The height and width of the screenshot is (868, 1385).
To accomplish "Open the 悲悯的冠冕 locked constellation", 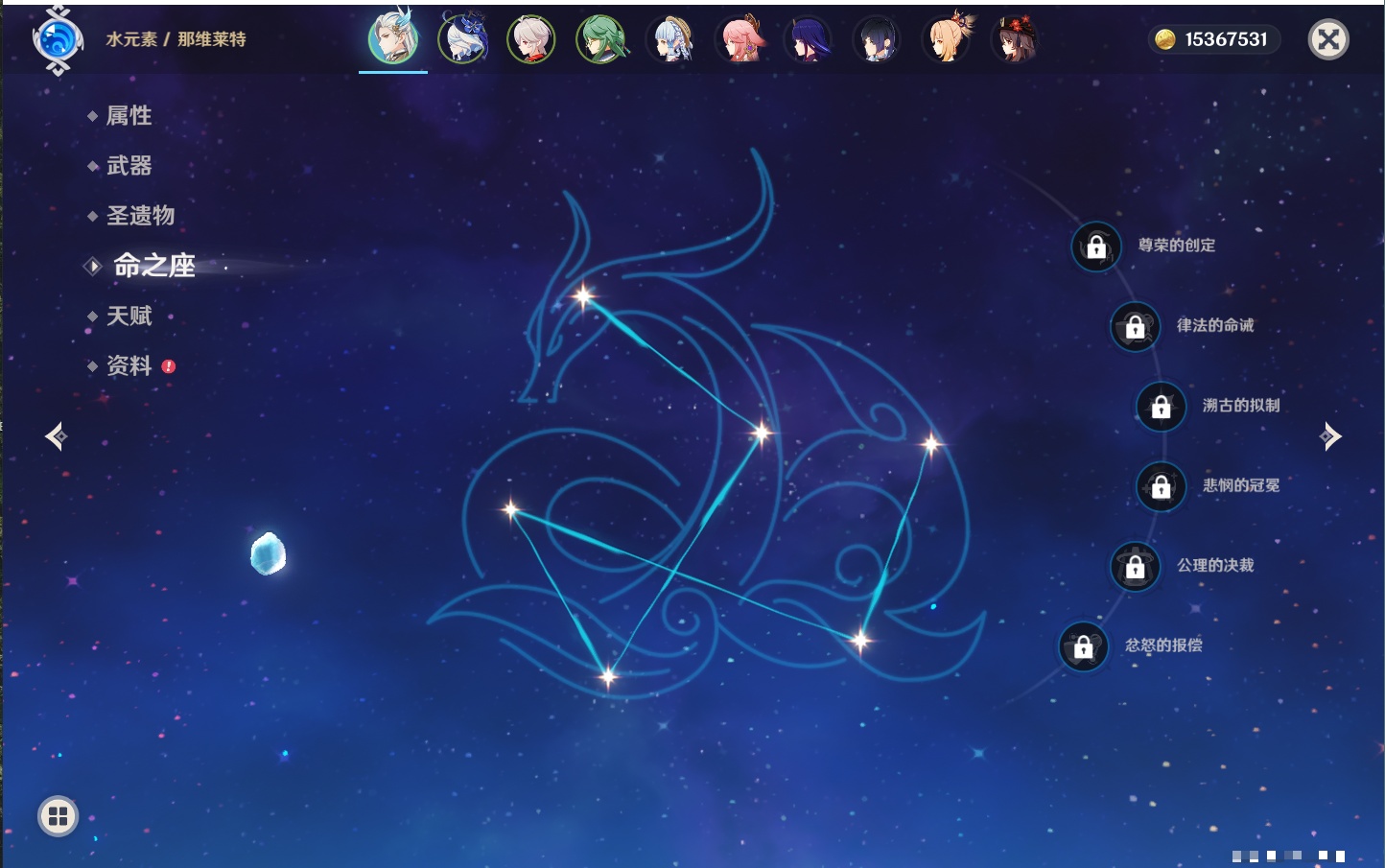I will [x=1161, y=486].
